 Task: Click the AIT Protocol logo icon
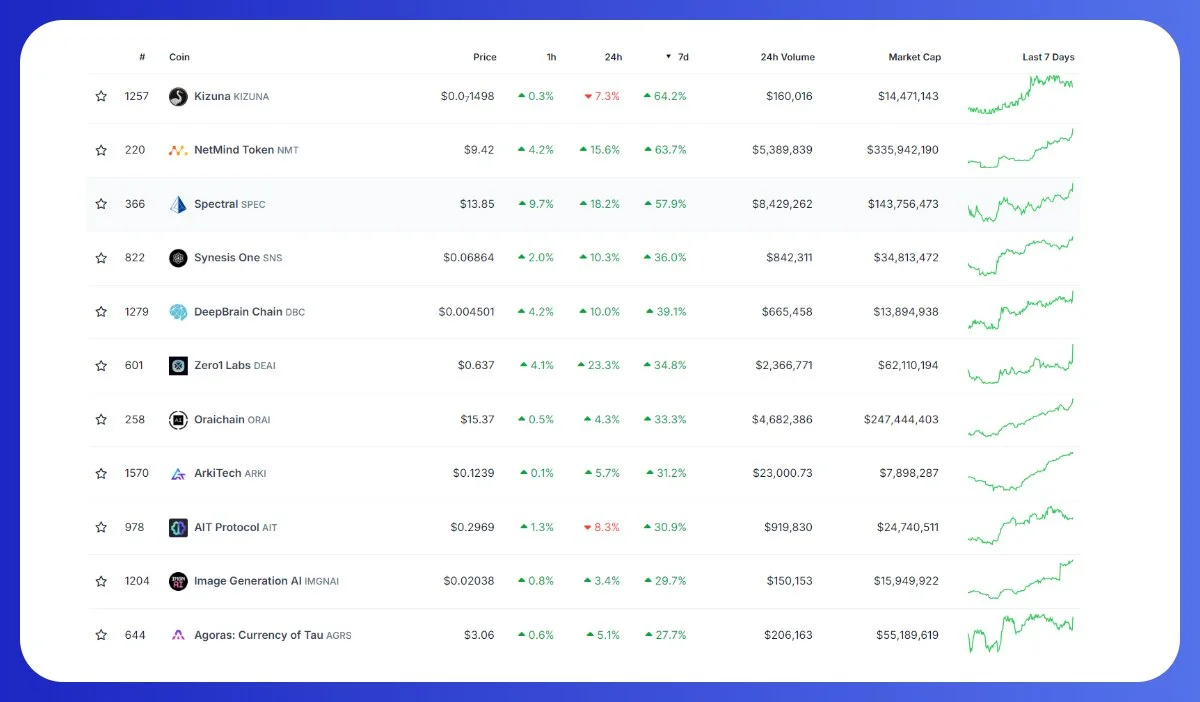[x=178, y=528]
